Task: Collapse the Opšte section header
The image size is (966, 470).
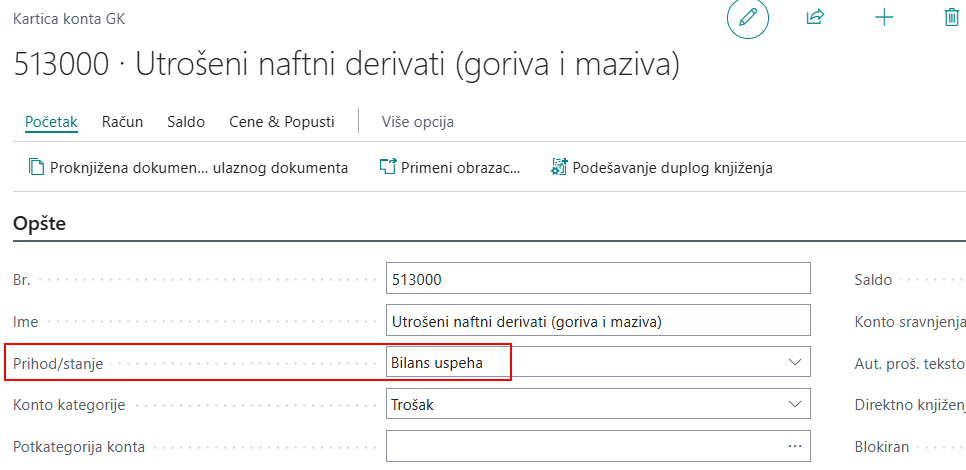Action: [39, 223]
